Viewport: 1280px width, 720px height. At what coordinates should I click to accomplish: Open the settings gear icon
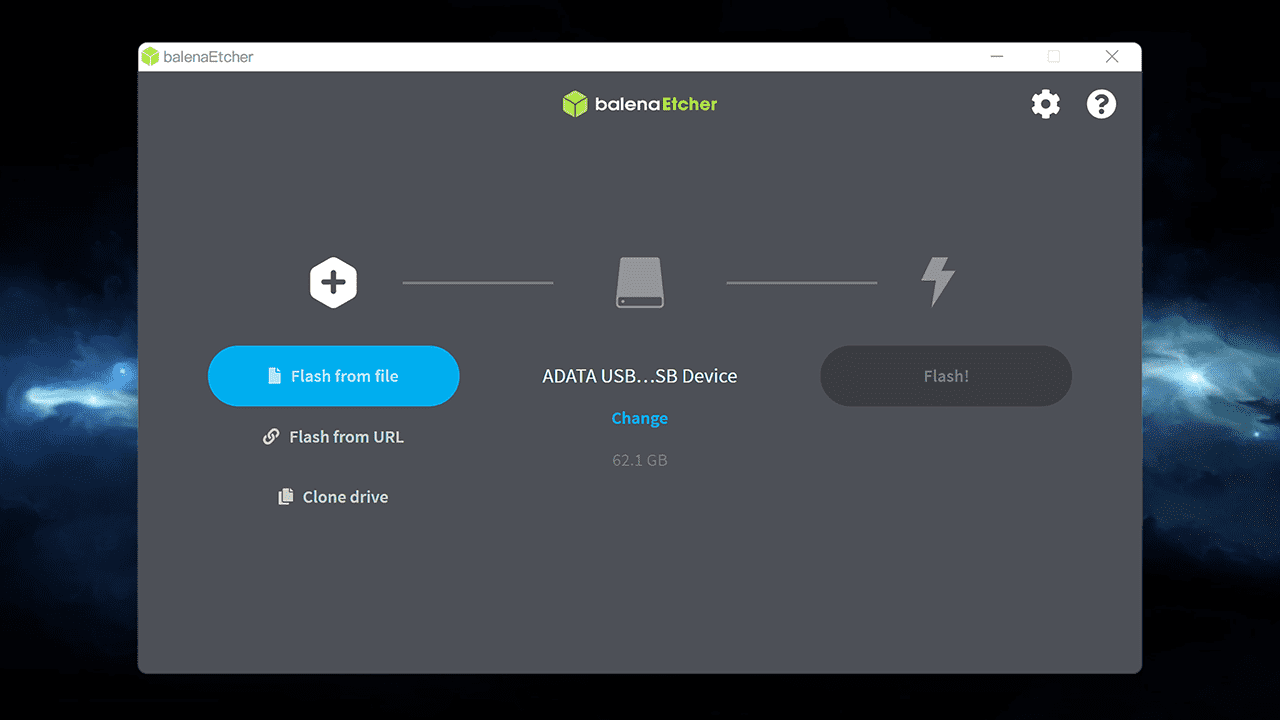(x=1045, y=104)
